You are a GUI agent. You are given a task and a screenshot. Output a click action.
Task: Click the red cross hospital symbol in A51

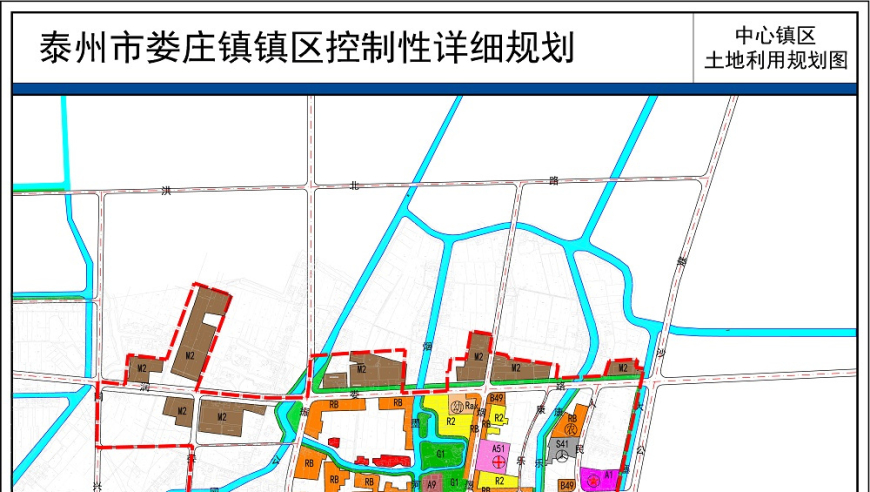[498, 463]
